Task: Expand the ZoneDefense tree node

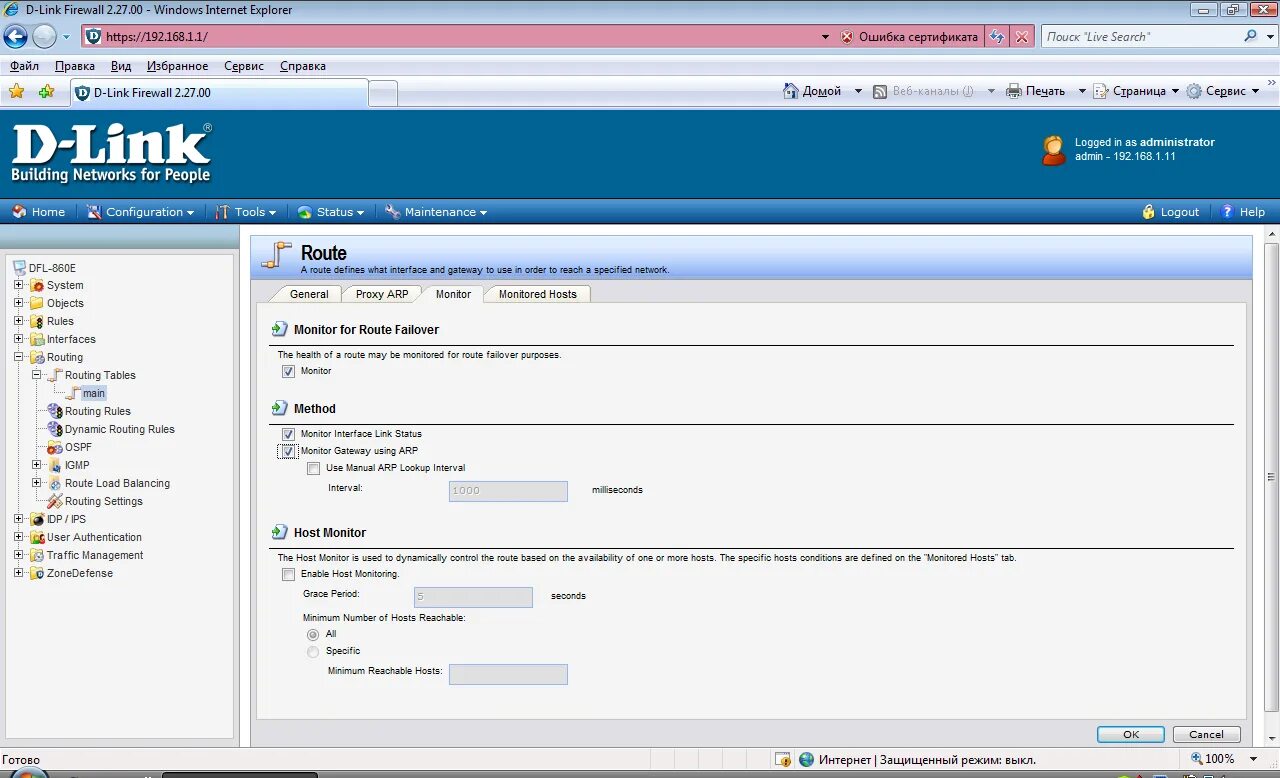Action: click(x=19, y=573)
